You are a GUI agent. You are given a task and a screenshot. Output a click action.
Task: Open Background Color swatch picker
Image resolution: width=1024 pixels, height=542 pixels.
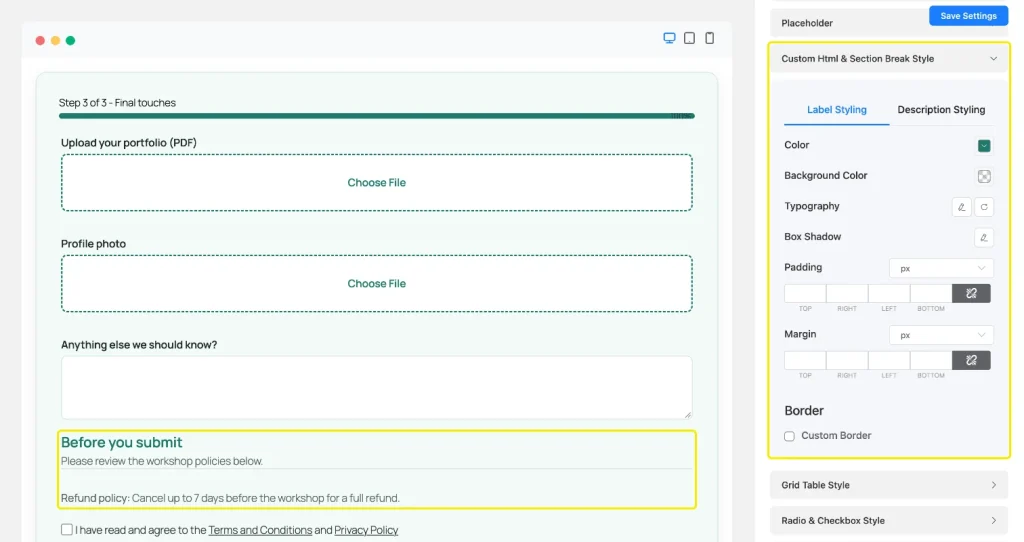click(x=984, y=176)
